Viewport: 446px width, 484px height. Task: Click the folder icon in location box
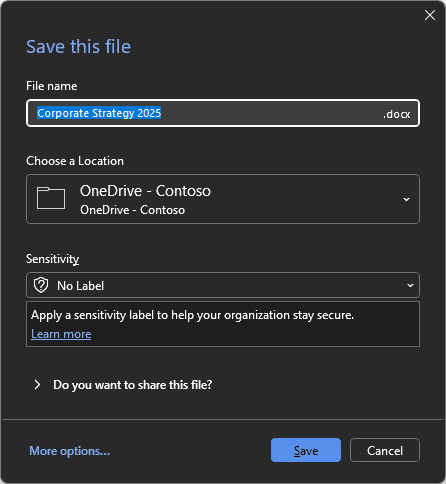[x=51, y=198]
